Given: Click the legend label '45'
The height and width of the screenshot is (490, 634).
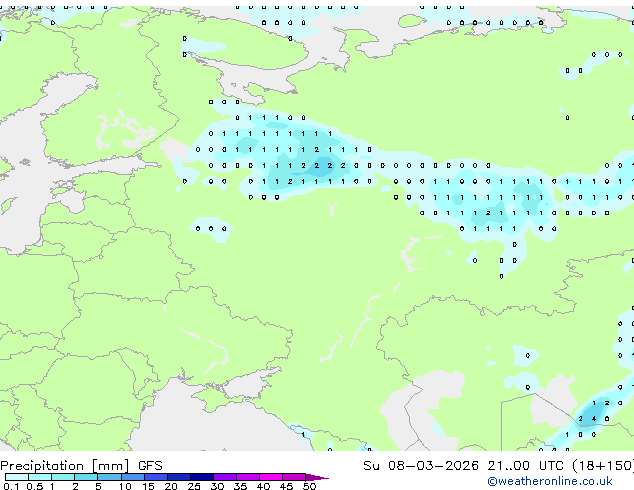Looking at the screenshot, I should point(286,486).
